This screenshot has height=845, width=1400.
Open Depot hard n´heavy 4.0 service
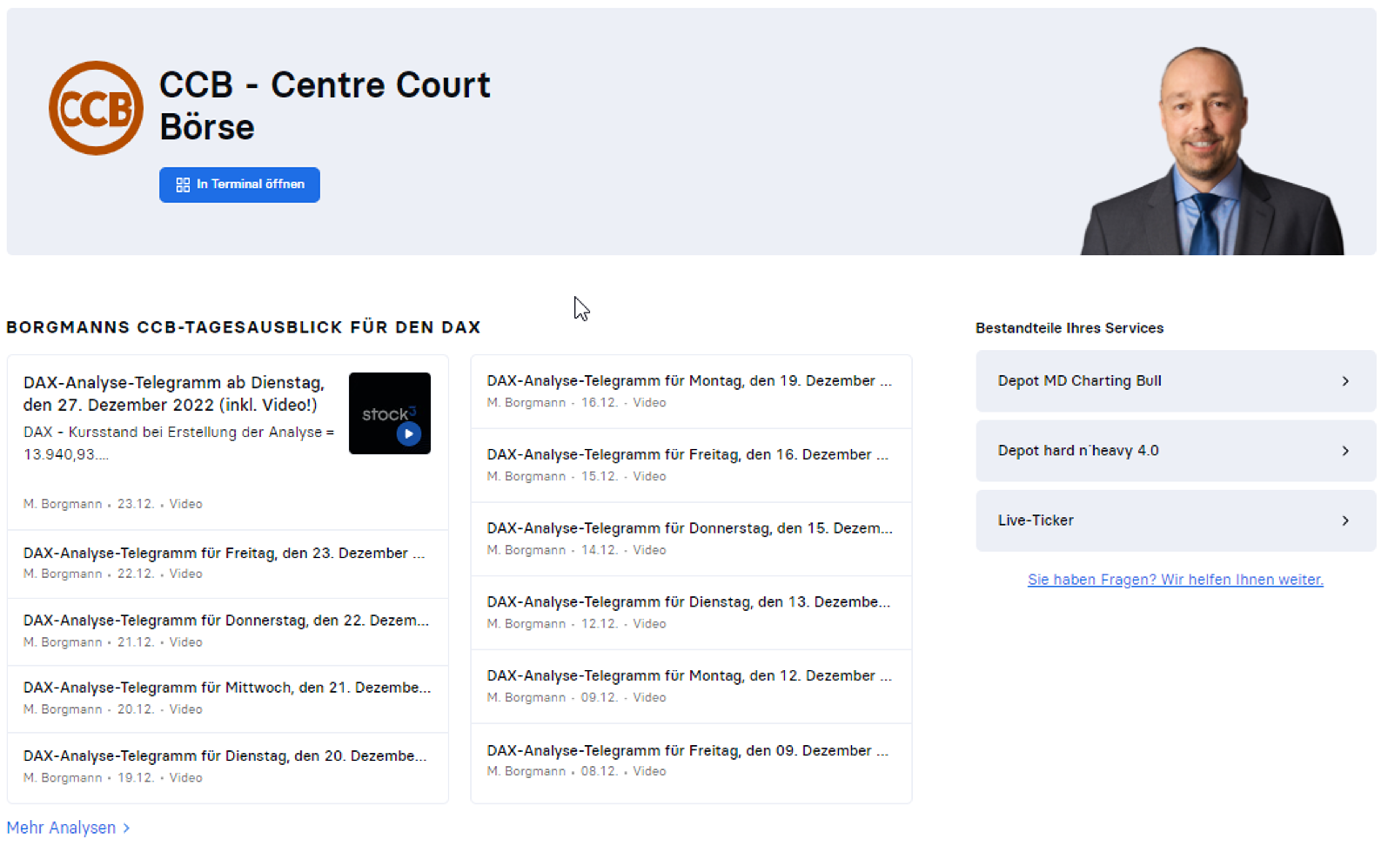(1175, 450)
